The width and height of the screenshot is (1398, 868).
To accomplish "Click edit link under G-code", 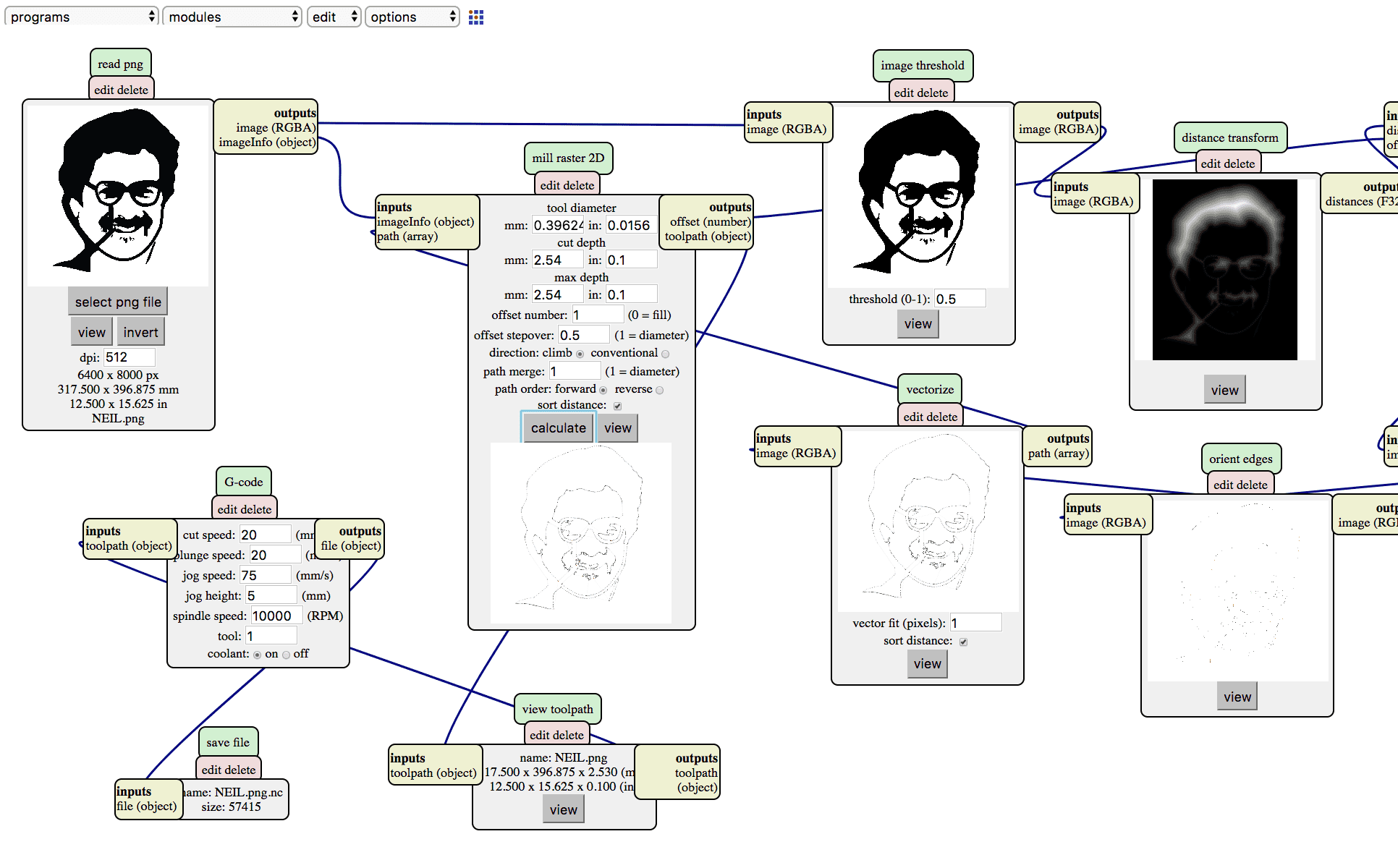I will click(x=227, y=509).
